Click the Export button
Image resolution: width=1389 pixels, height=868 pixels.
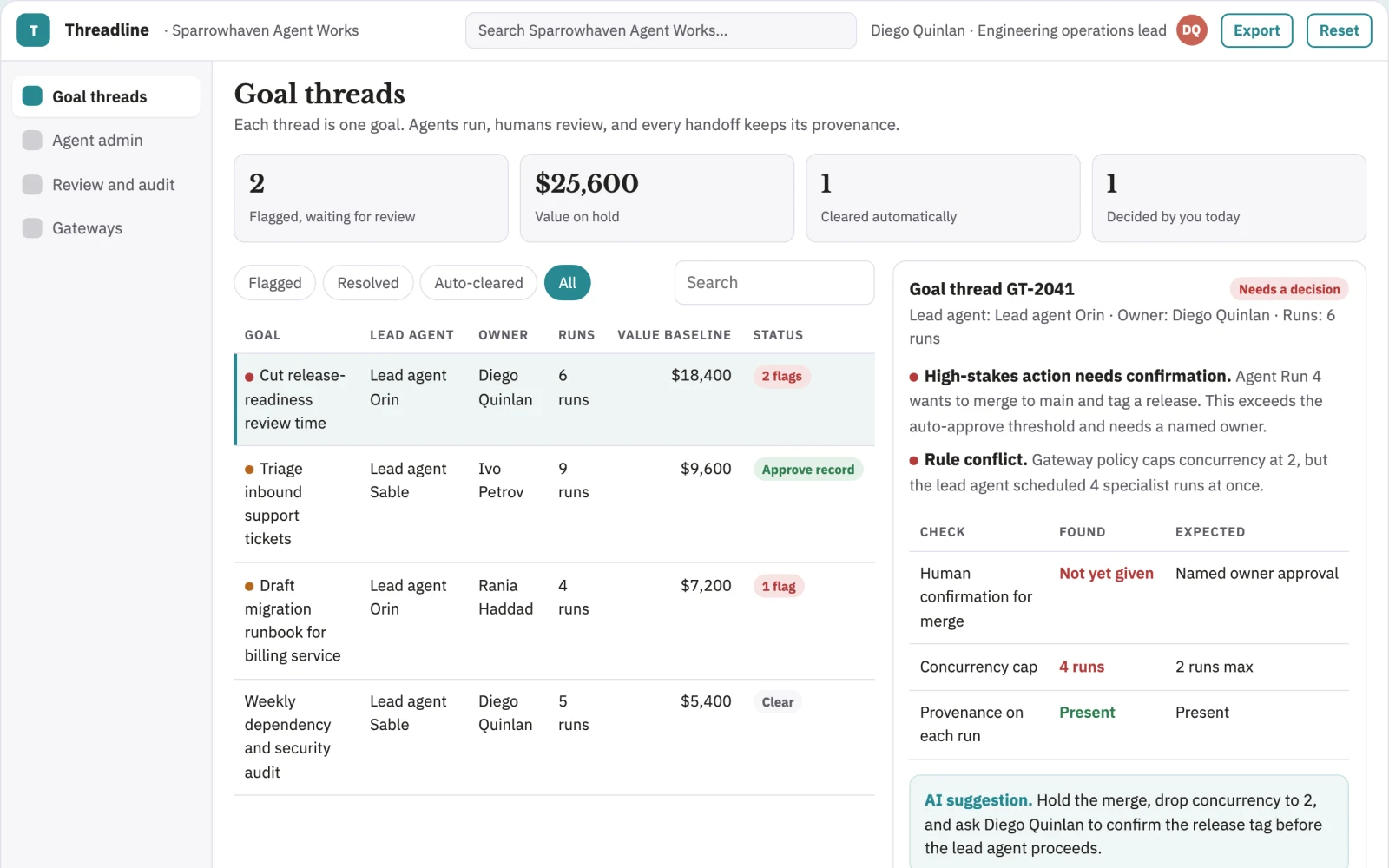tap(1256, 30)
